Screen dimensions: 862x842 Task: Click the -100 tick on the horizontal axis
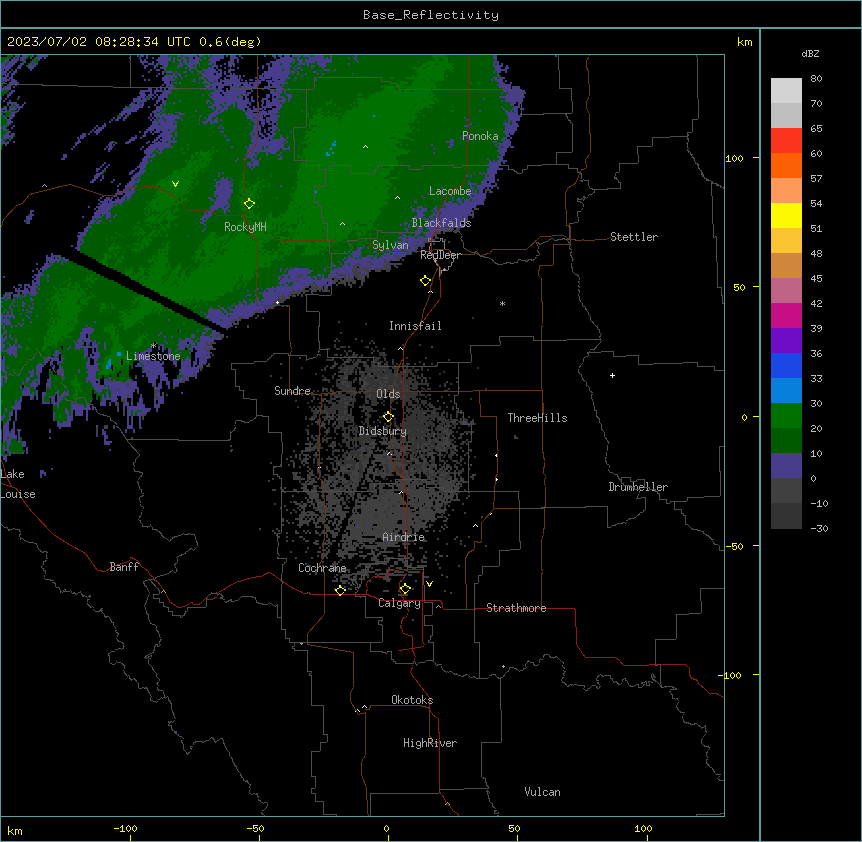tap(125, 828)
